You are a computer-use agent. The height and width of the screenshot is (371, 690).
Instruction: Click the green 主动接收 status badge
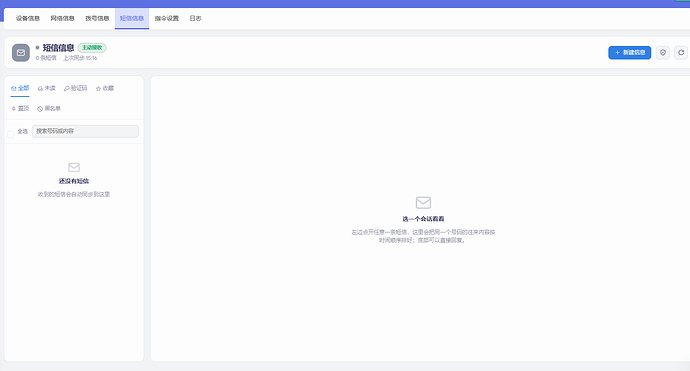pos(92,48)
